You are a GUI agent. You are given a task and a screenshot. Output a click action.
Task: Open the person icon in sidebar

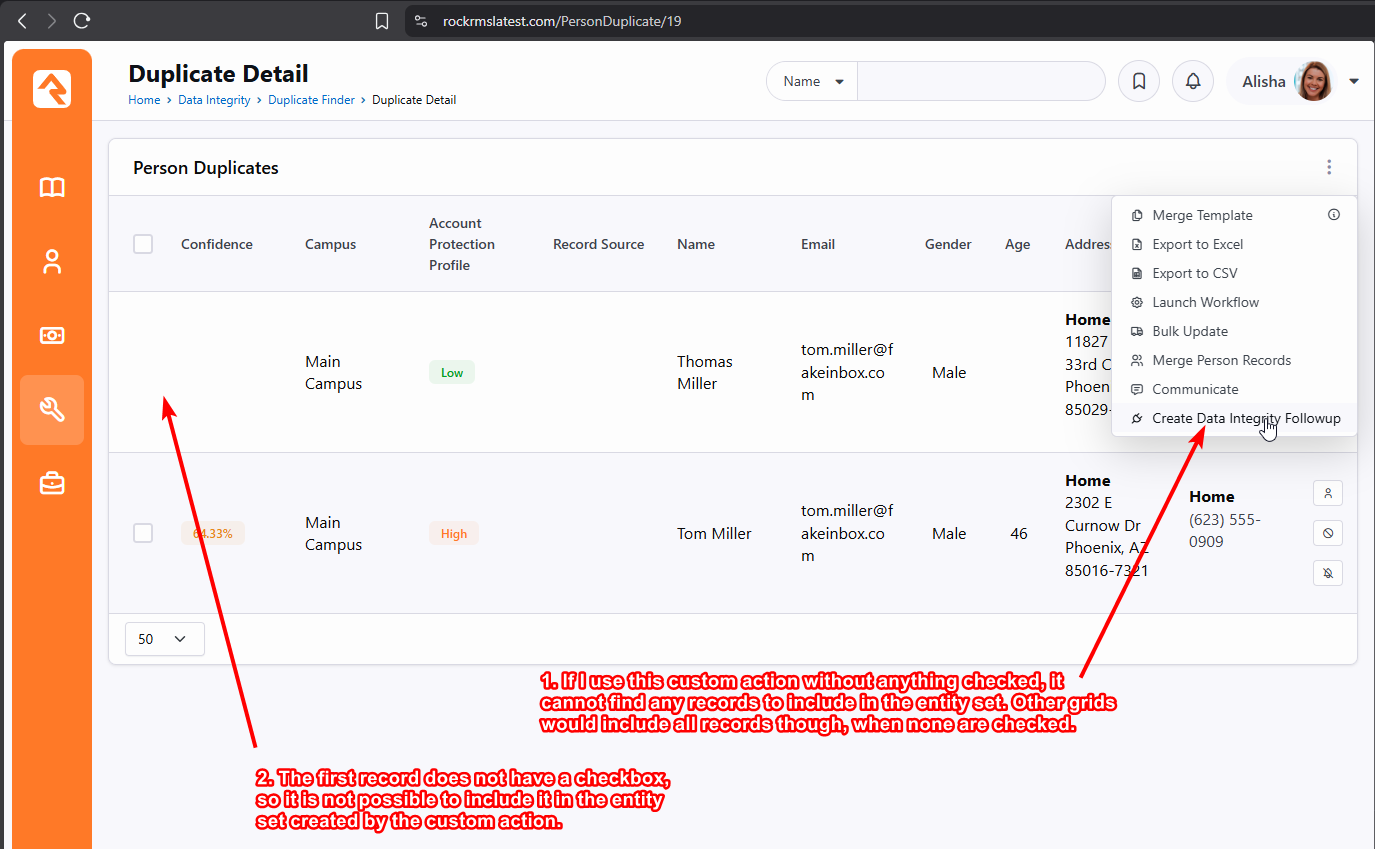tap(52, 262)
